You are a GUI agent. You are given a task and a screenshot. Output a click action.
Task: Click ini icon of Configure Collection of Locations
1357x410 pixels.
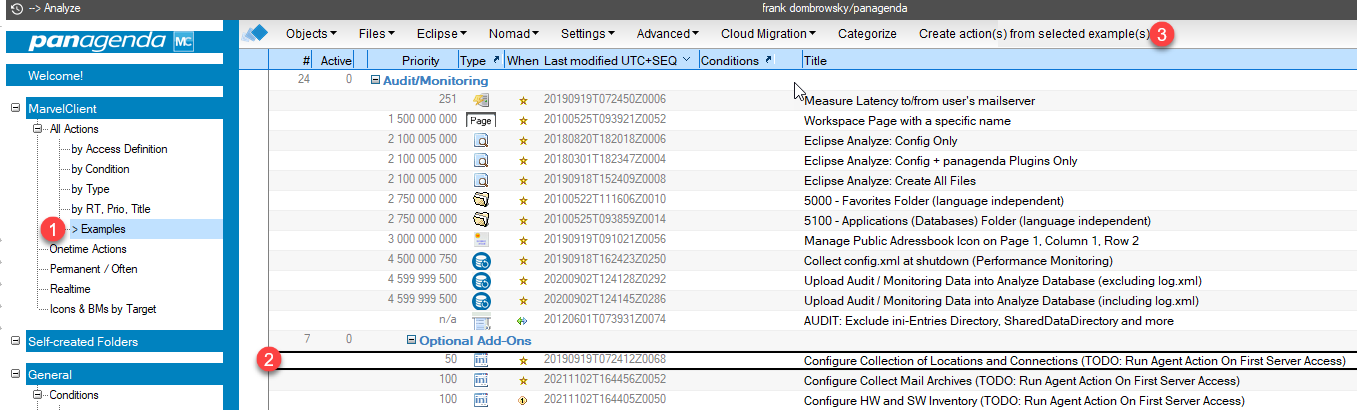[x=481, y=360]
